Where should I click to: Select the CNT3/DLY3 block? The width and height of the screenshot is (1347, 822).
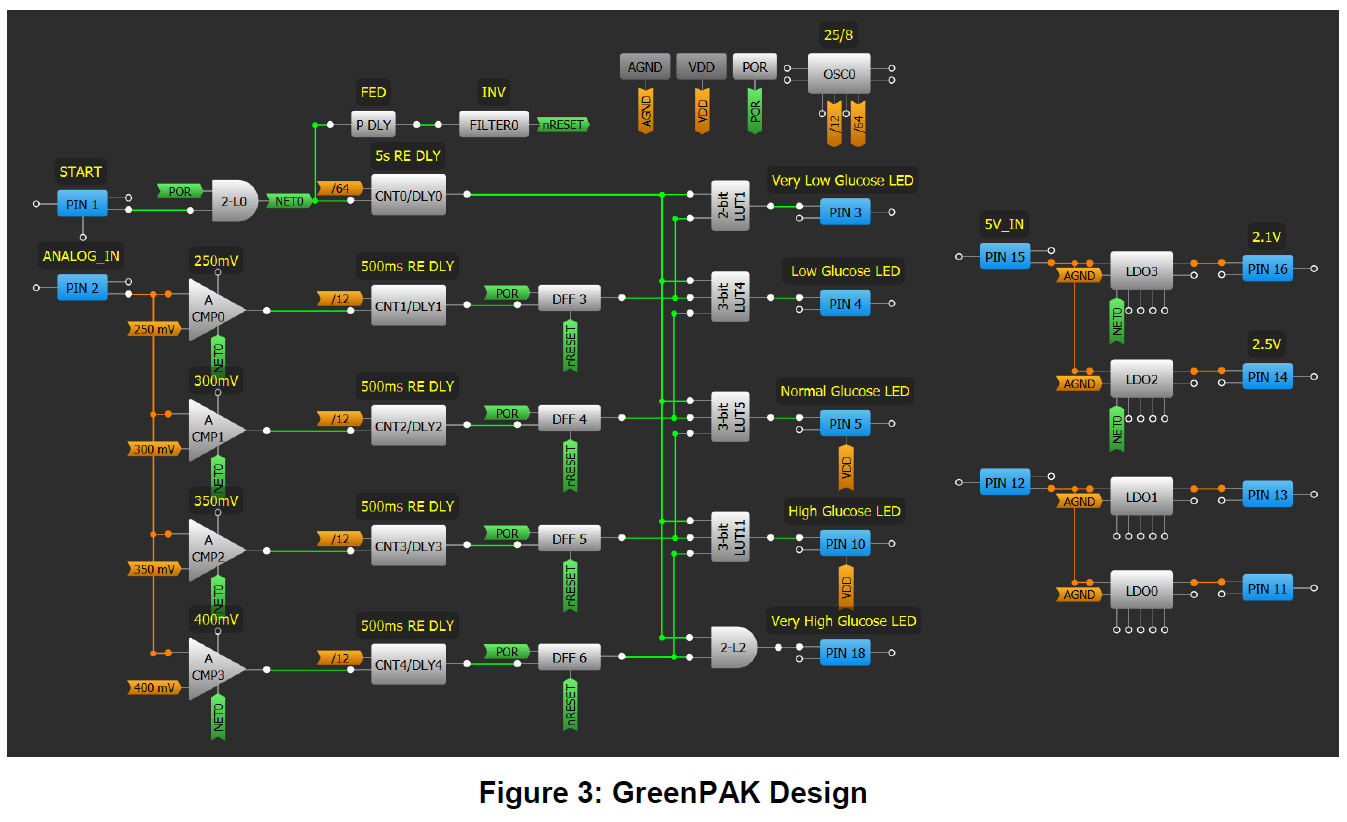click(408, 544)
